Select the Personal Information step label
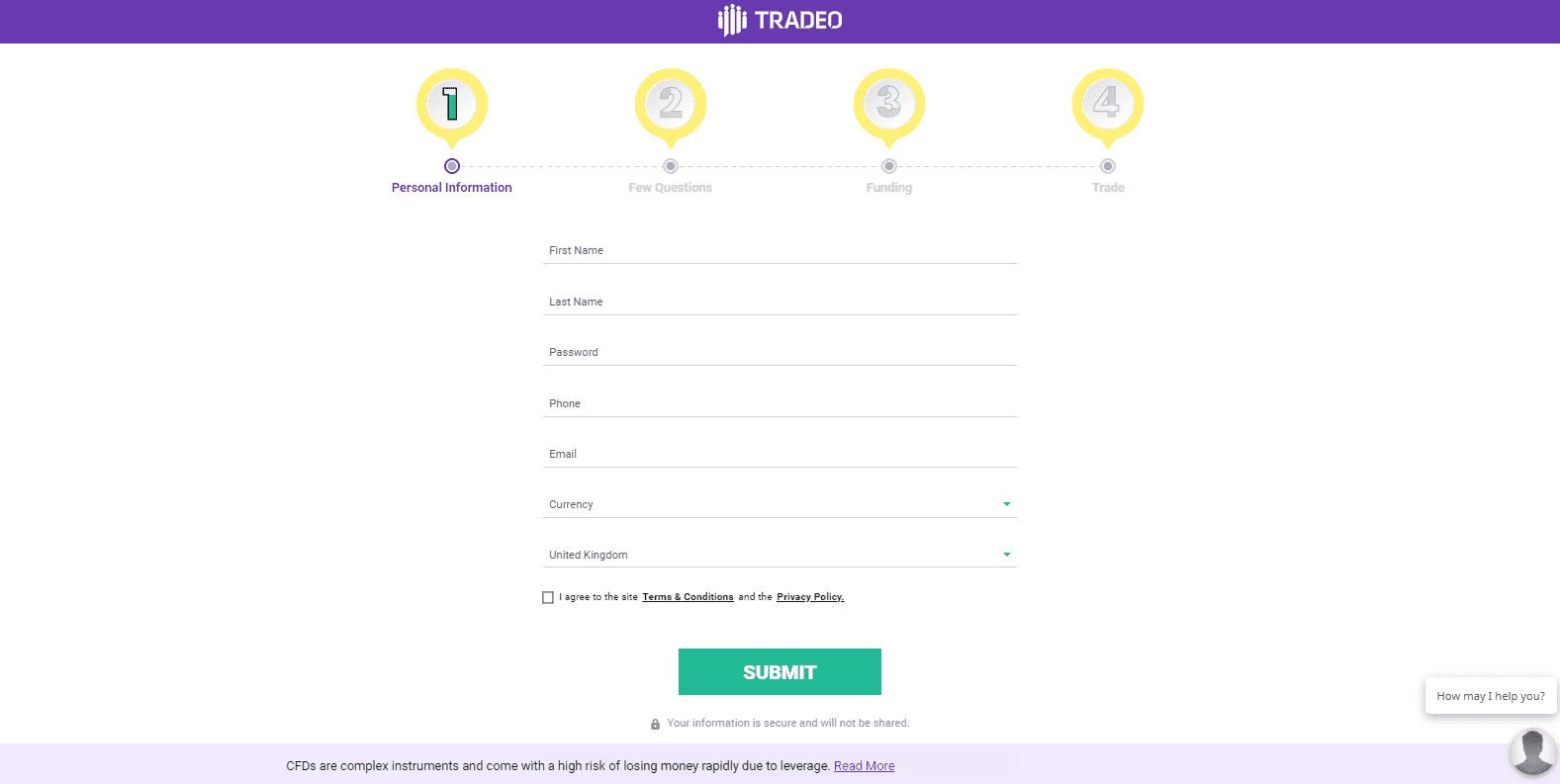Image resolution: width=1560 pixels, height=784 pixels. pyautogui.click(x=451, y=187)
